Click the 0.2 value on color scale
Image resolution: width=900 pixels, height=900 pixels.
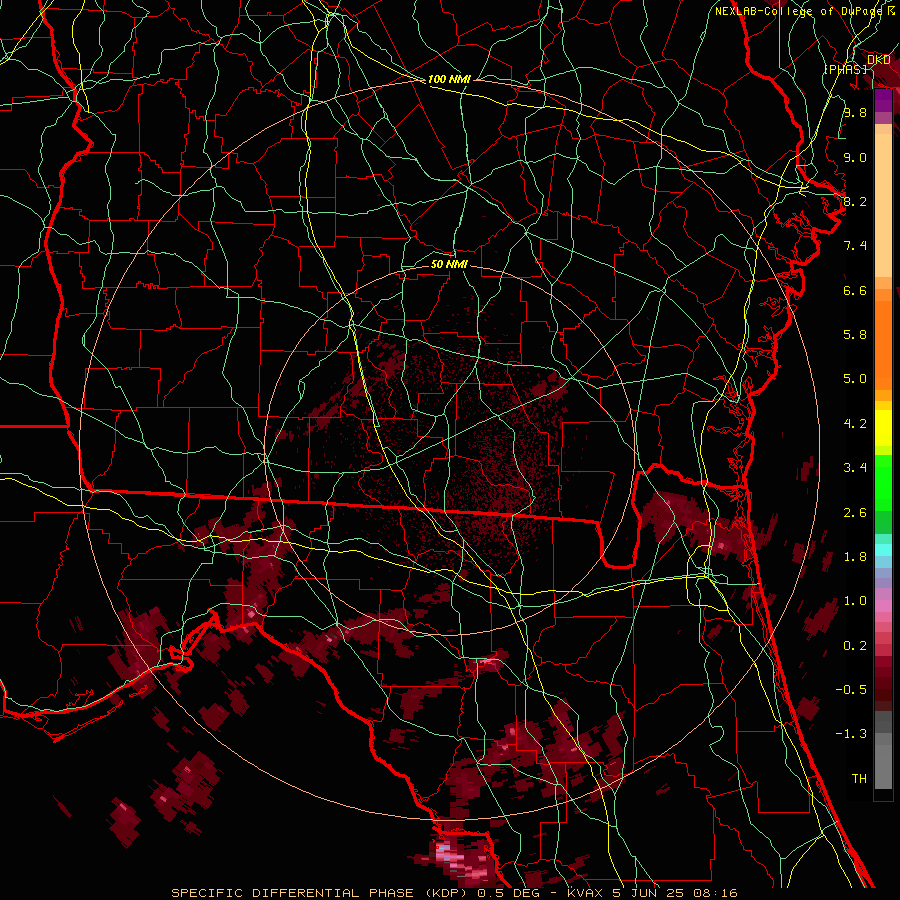click(x=855, y=646)
